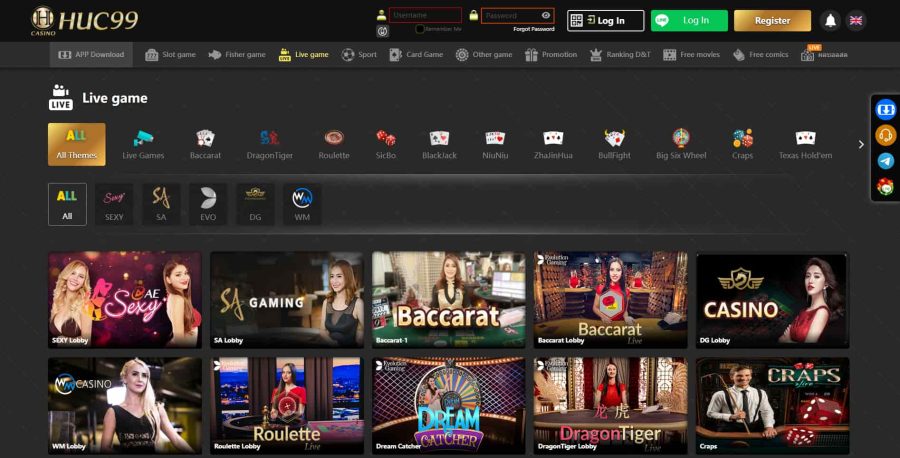Screen dimensions: 900x458
Task: Open customer support headset icon
Action: (886, 135)
